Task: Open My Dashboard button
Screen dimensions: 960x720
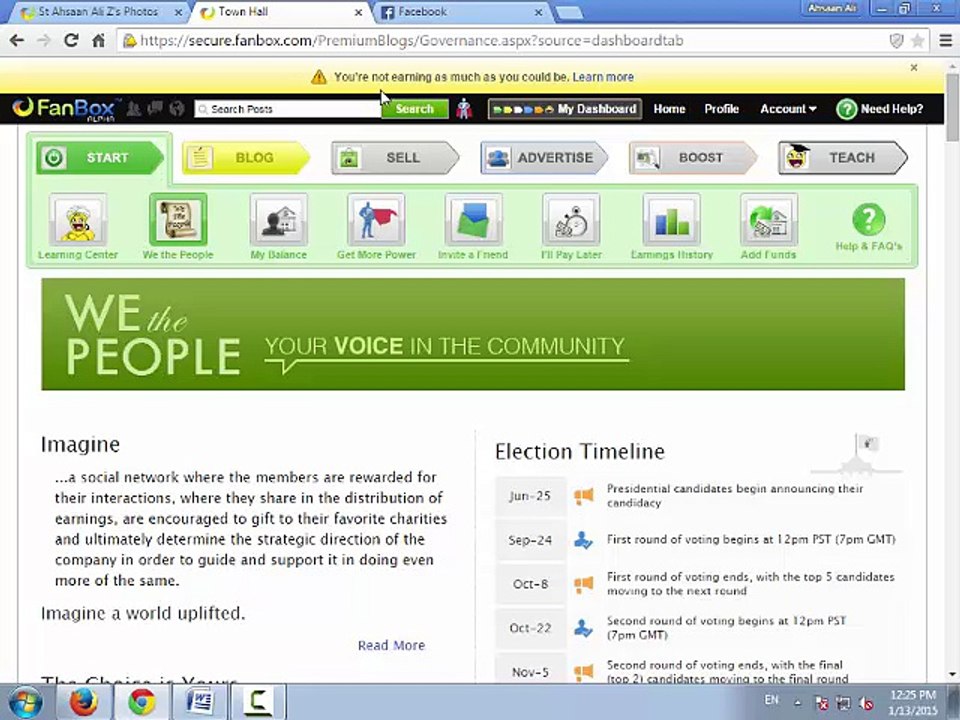Action: pos(564,109)
